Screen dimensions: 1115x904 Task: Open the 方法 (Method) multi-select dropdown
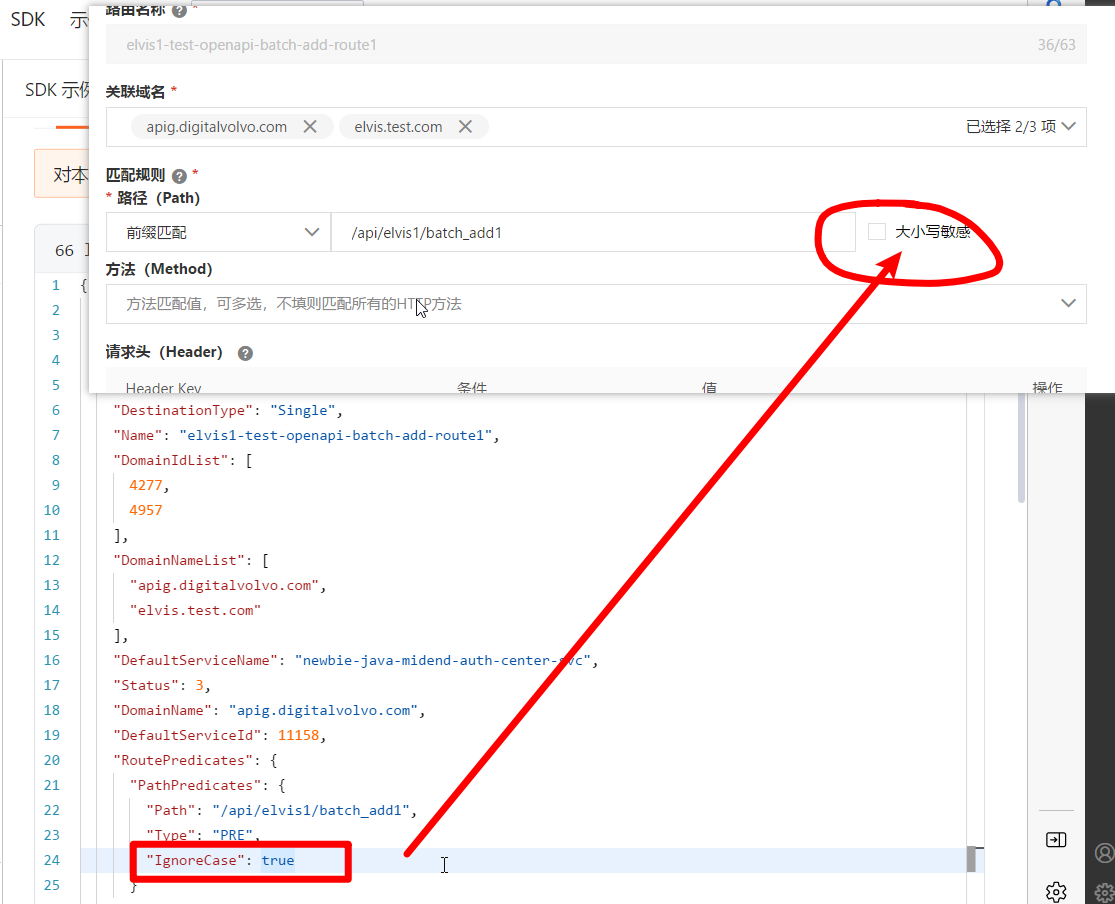point(596,304)
